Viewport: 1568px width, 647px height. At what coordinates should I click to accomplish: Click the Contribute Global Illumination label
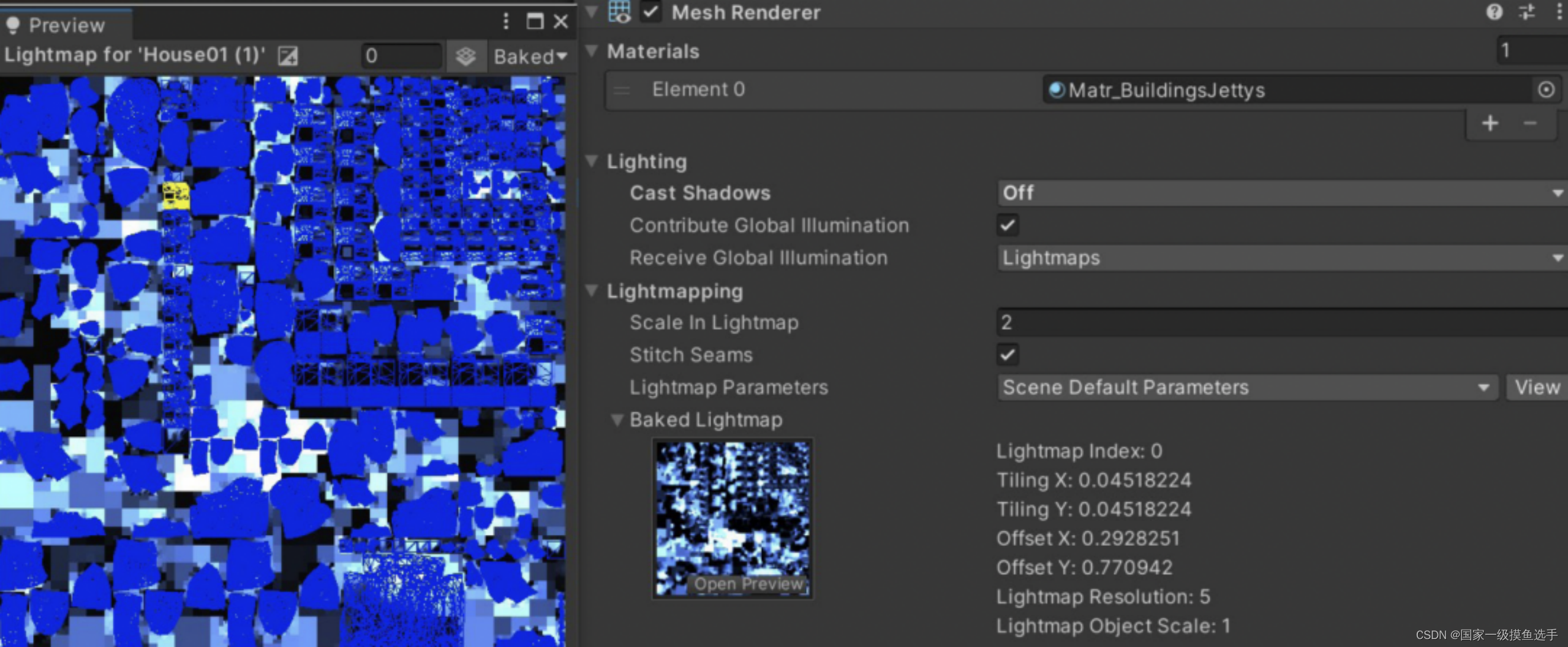(x=769, y=225)
